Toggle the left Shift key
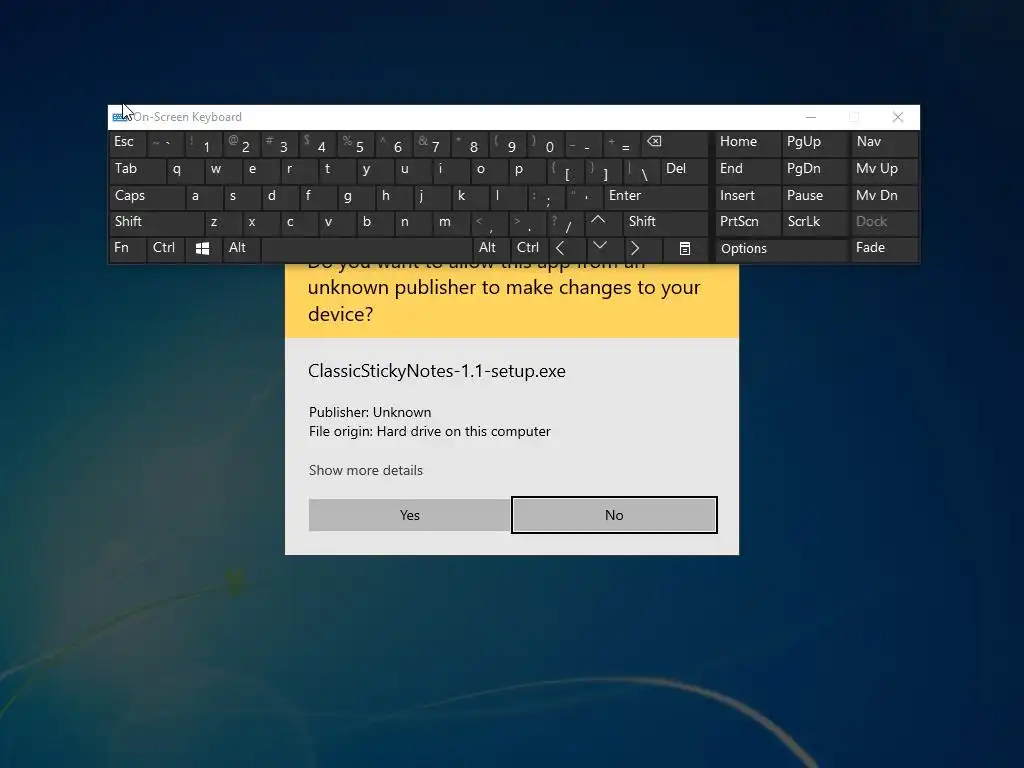1024x768 pixels. [157, 223]
